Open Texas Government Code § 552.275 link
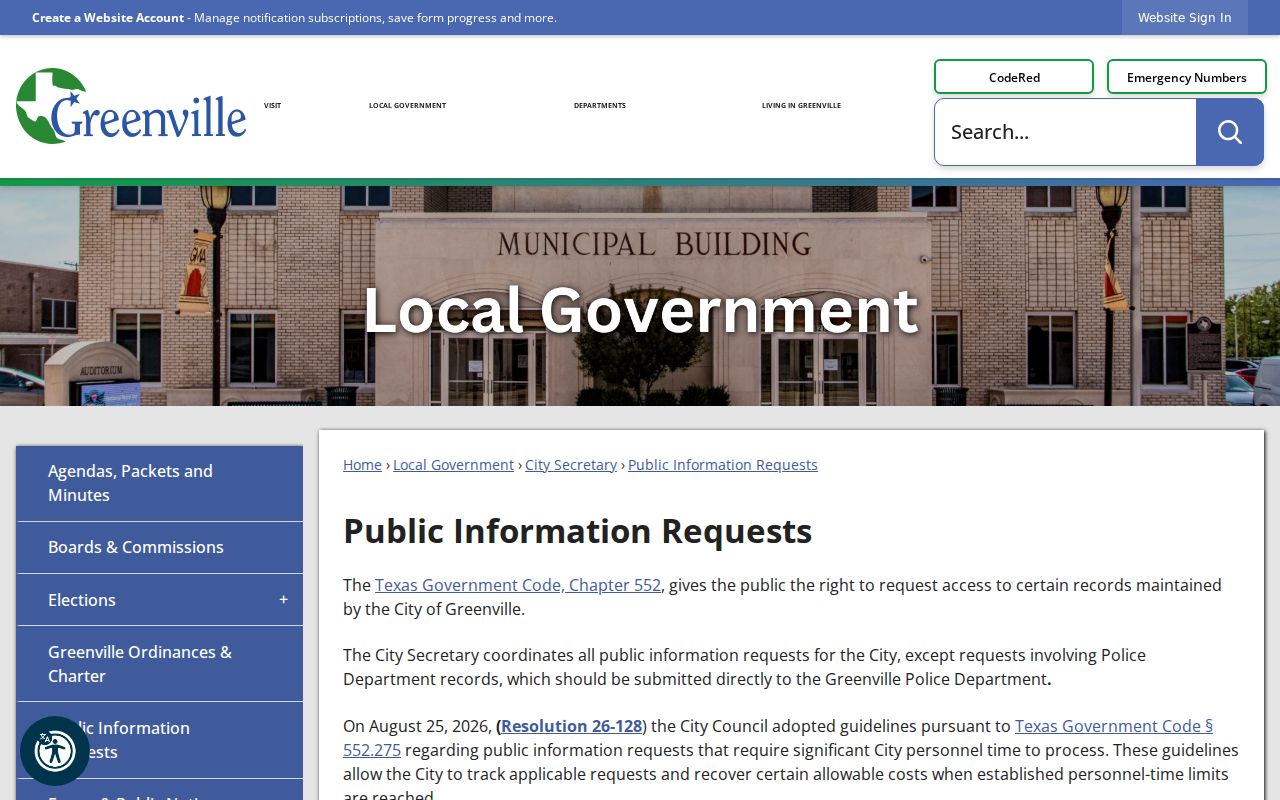 pyautogui.click(x=1113, y=726)
